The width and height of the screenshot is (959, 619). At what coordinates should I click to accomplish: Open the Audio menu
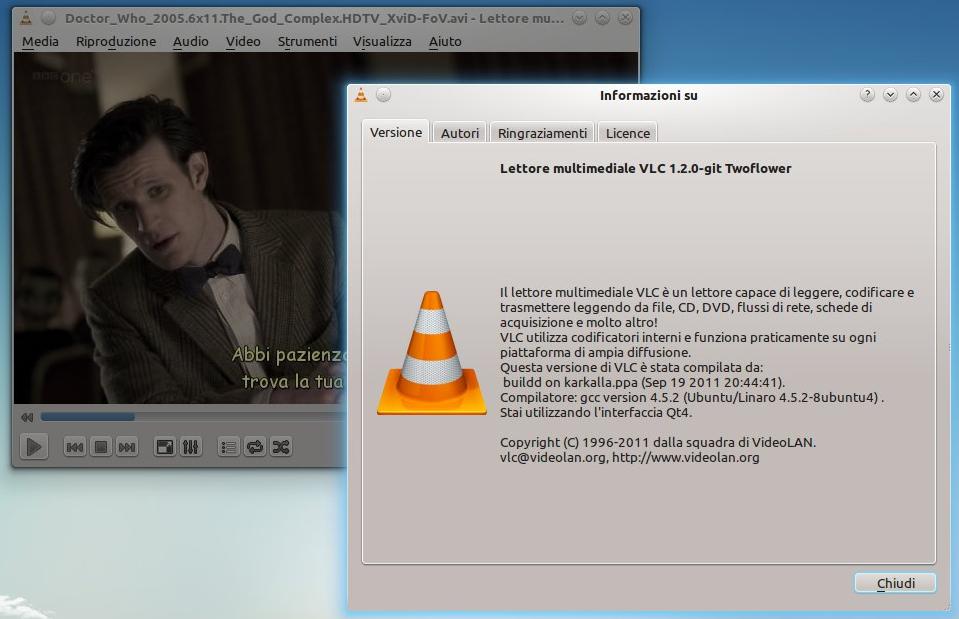coord(191,42)
